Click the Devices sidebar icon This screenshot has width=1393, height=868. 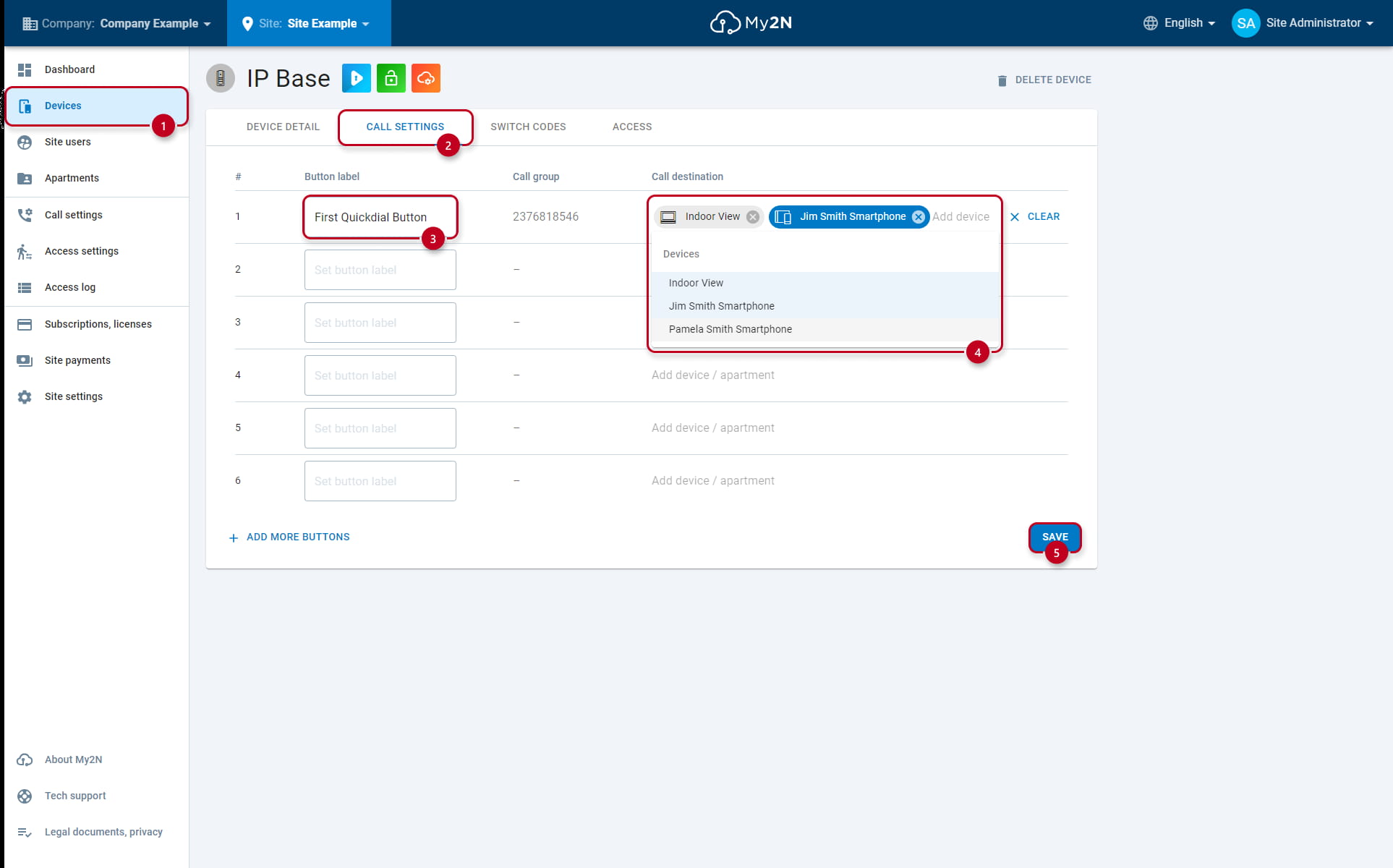point(25,106)
